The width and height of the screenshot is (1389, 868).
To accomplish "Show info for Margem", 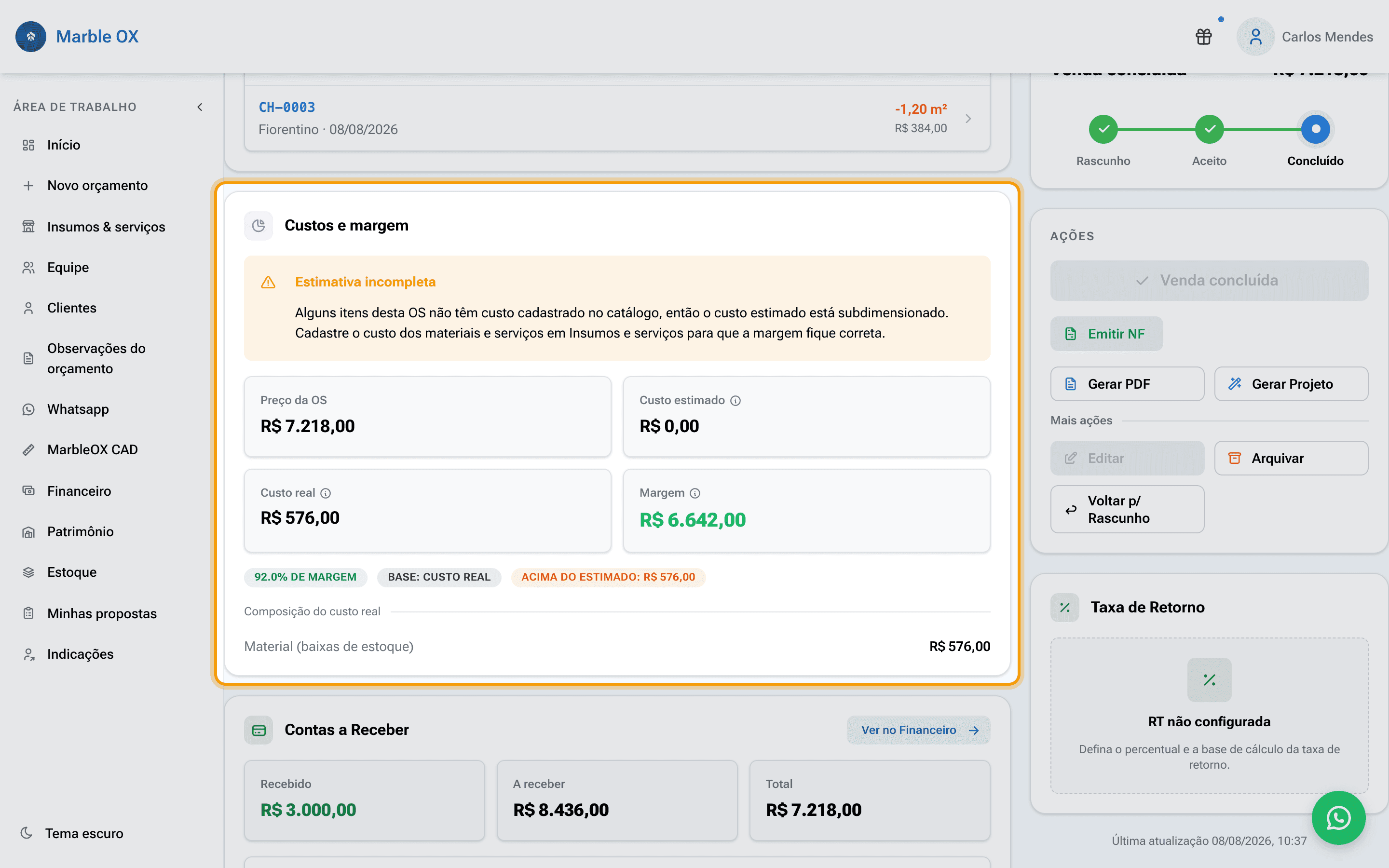I will click(x=695, y=493).
